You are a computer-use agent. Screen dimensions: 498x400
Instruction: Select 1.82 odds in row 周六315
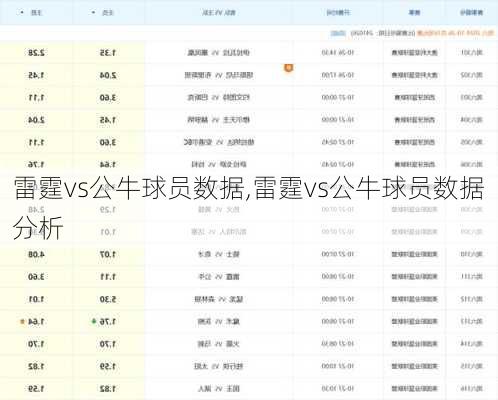click(x=36, y=366)
